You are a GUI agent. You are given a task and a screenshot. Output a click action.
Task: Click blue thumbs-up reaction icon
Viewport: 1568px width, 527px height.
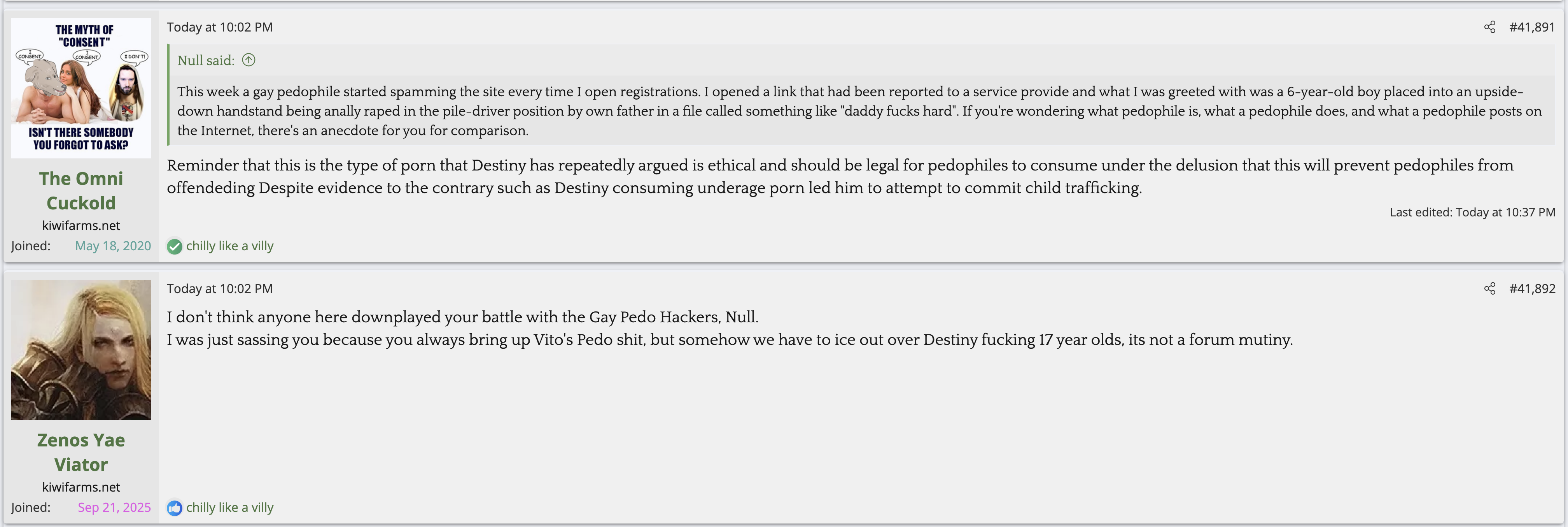(174, 508)
